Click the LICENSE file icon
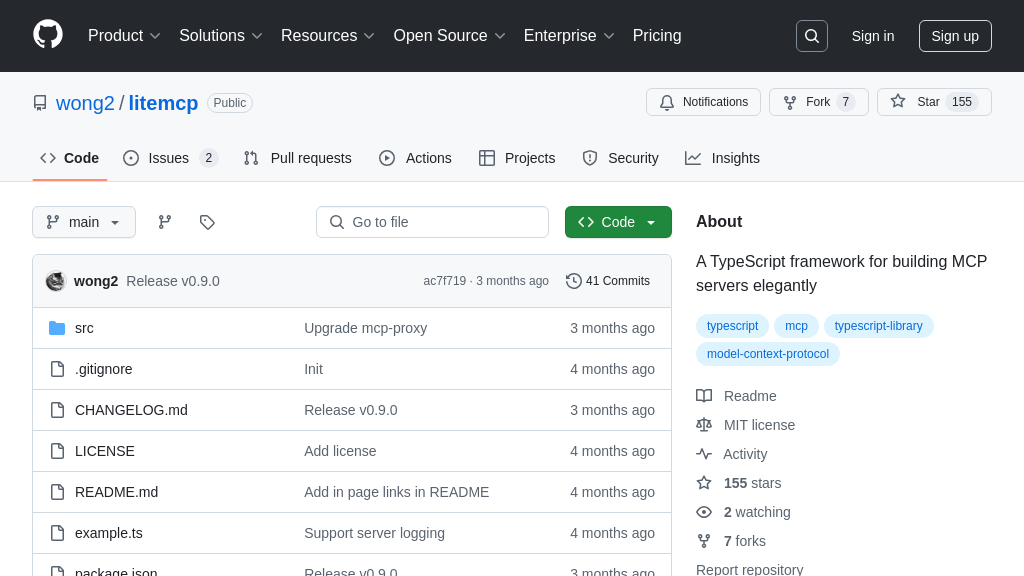The width and height of the screenshot is (1024, 576). click(57, 451)
